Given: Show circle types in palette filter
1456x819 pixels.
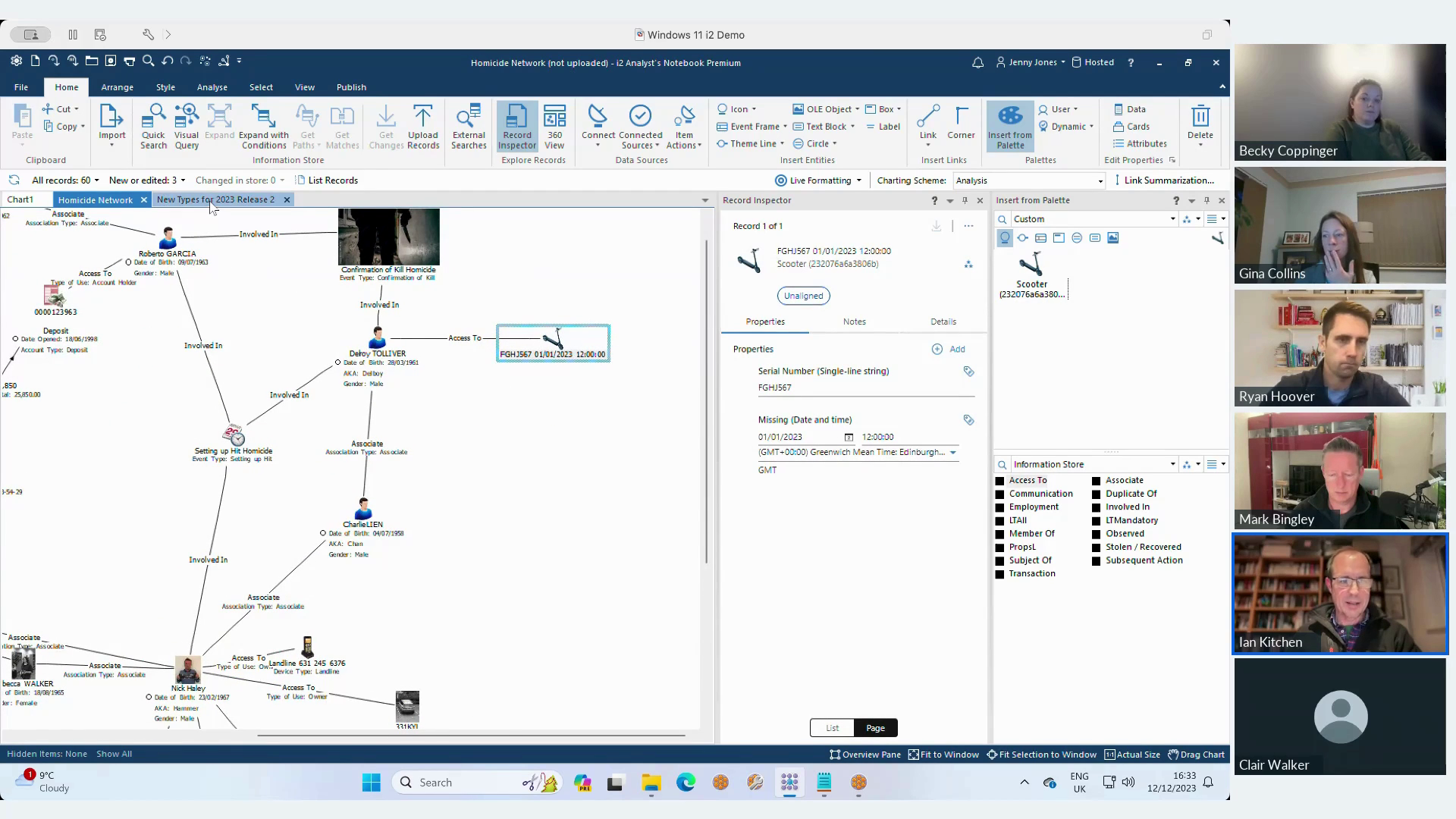Looking at the screenshot, I should (1077, 238).
